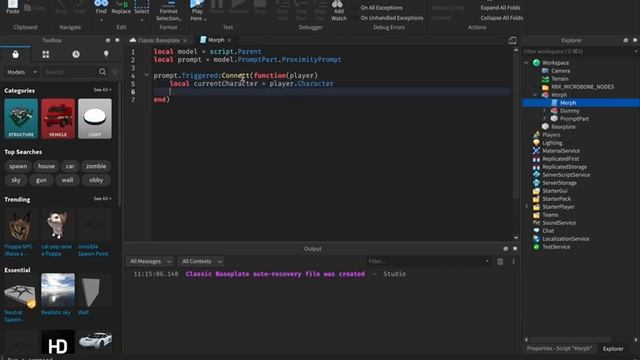Click the Toolbox search filter options icon

tap(115, 72)
